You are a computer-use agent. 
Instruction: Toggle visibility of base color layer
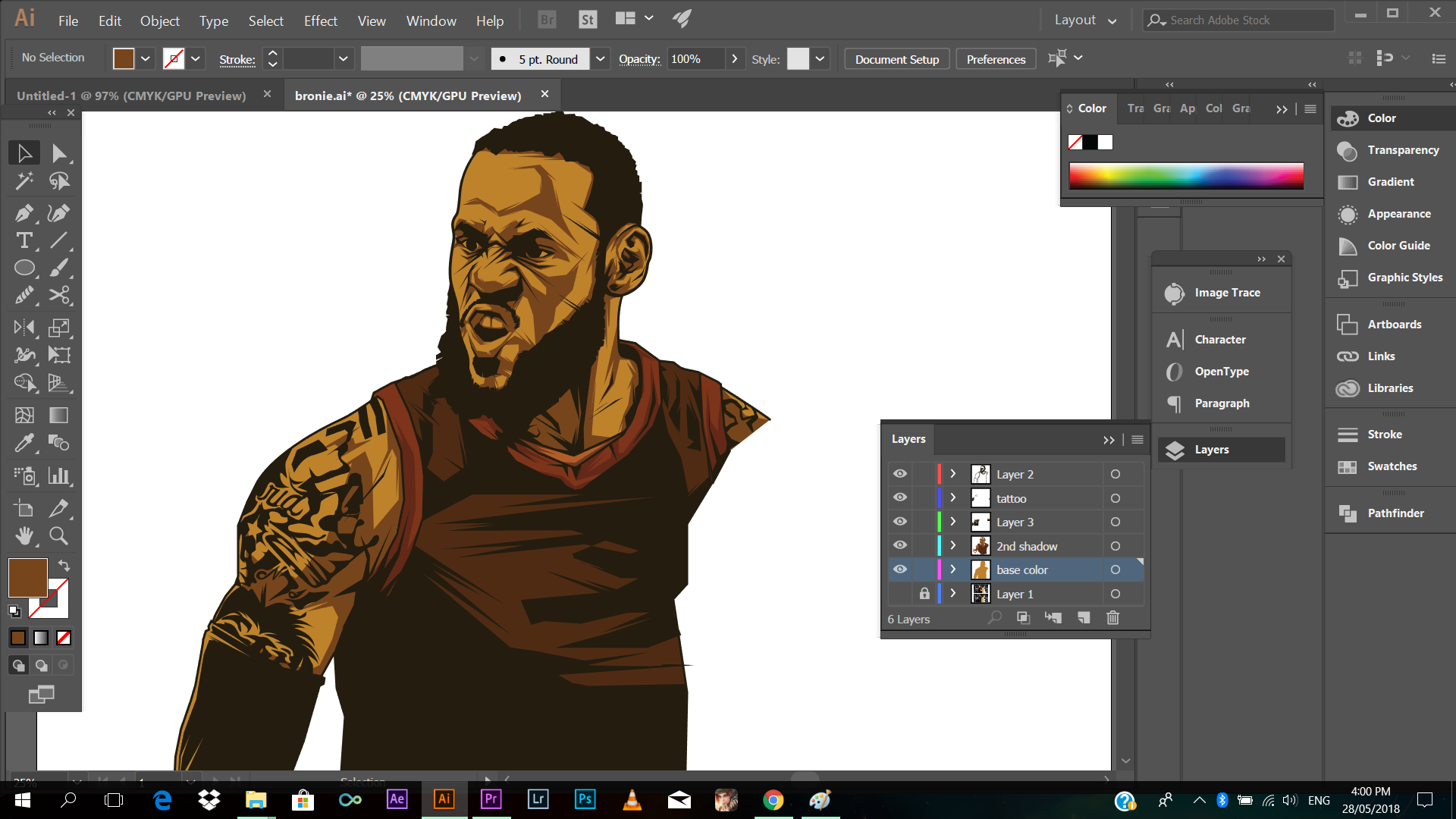tap(900, 570)
